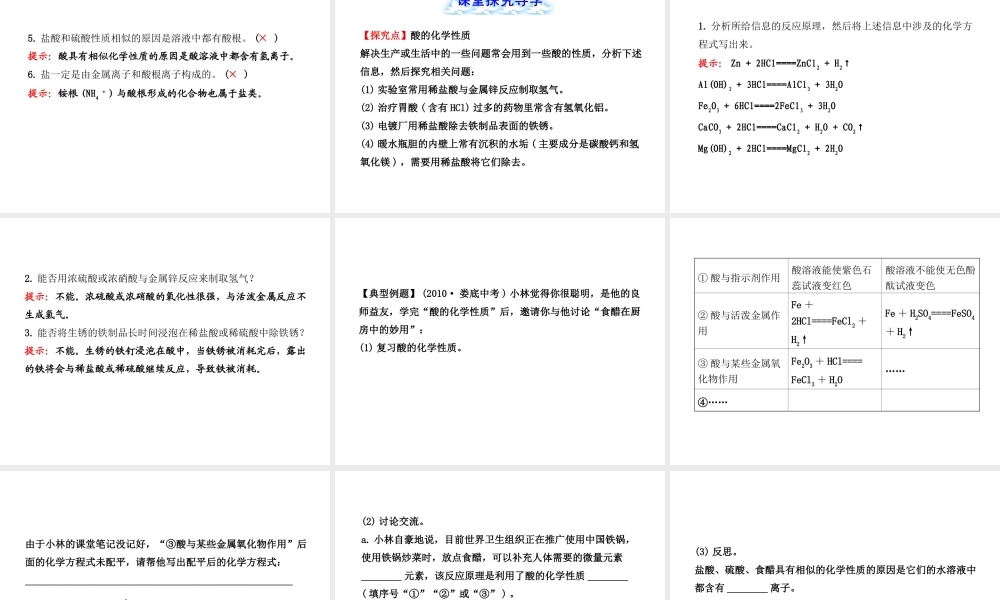Click the table cell '② 酸与活泼金属作用'
Viewport: 1000px width, 600px height.
point(741,323)
